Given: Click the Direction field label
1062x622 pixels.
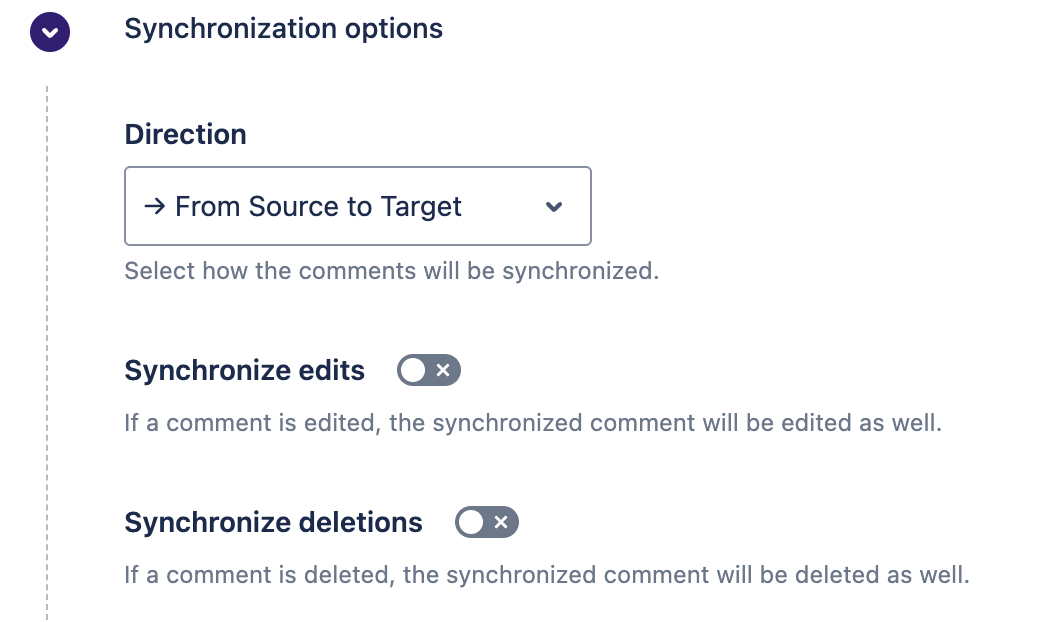Looking at the screenshot, I should 186,134.
